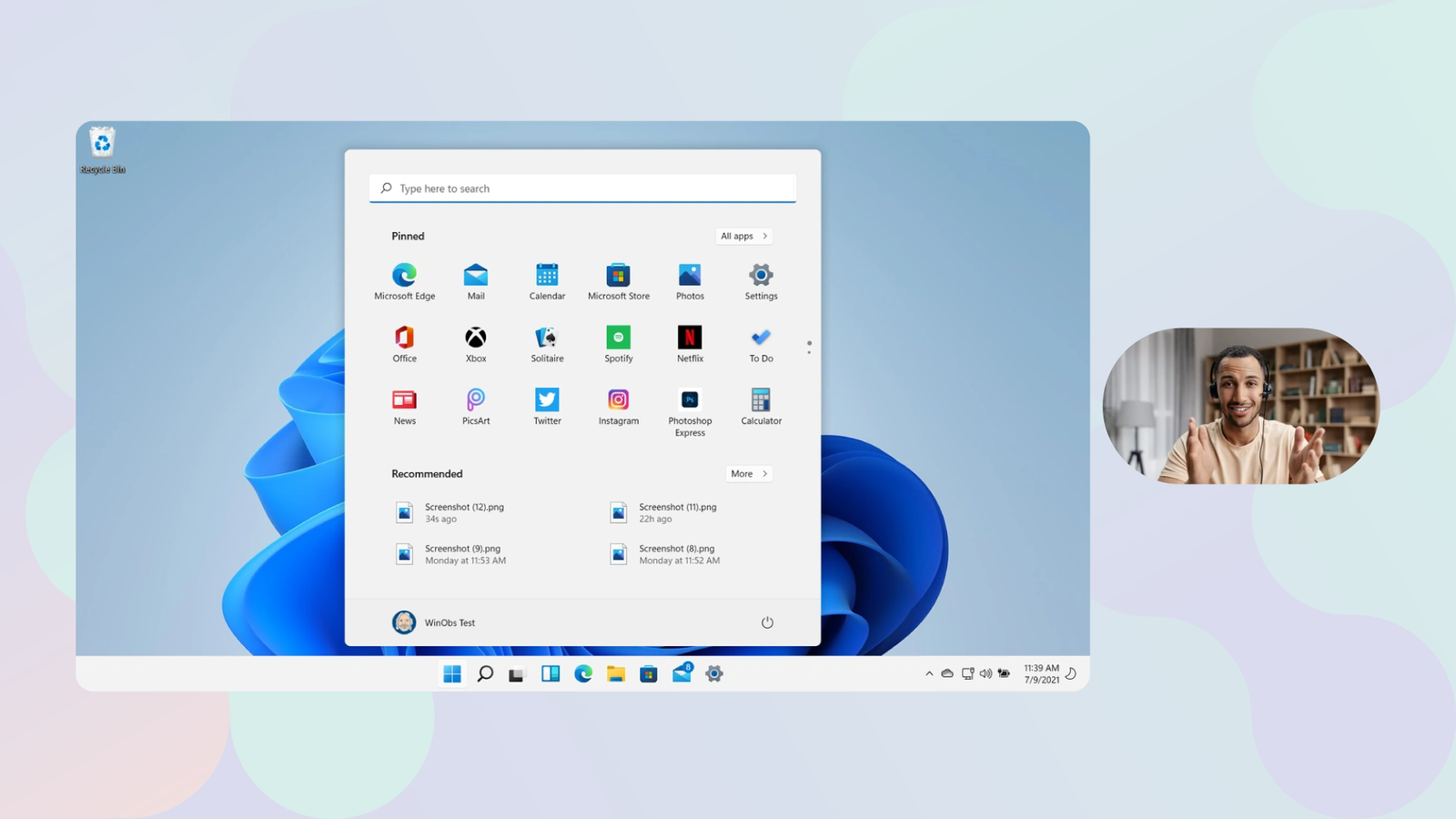The height and width of the screenshot is (819, 1456).
Task: Open the News app
Action: [x=404, y=407]
